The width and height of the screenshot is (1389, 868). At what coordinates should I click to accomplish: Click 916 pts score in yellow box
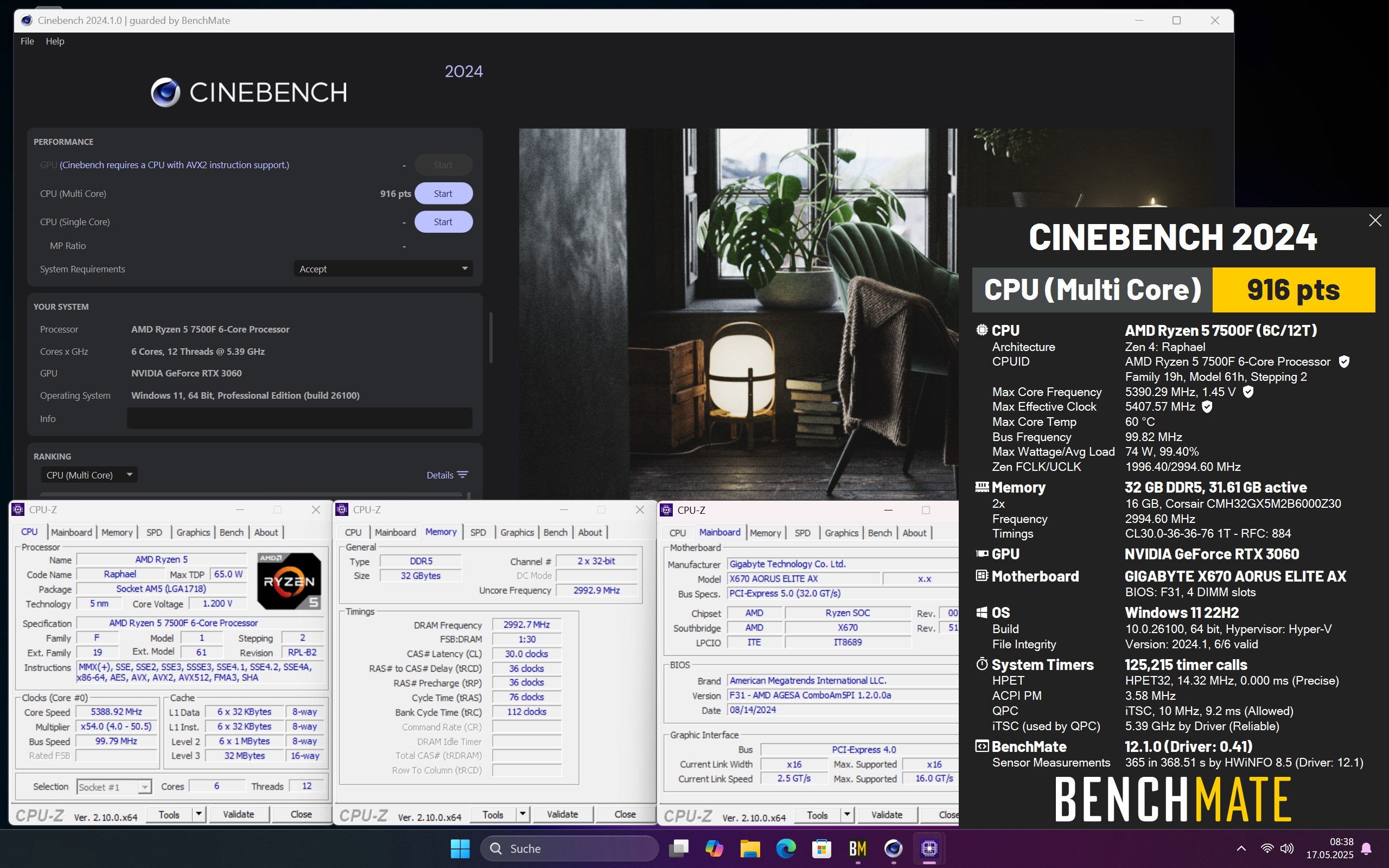click(1293, 289)
